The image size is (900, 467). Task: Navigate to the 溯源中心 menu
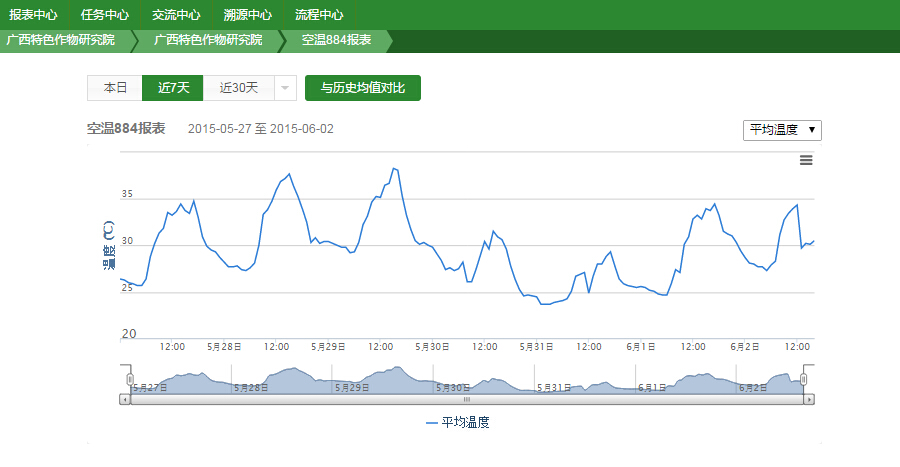247,15
